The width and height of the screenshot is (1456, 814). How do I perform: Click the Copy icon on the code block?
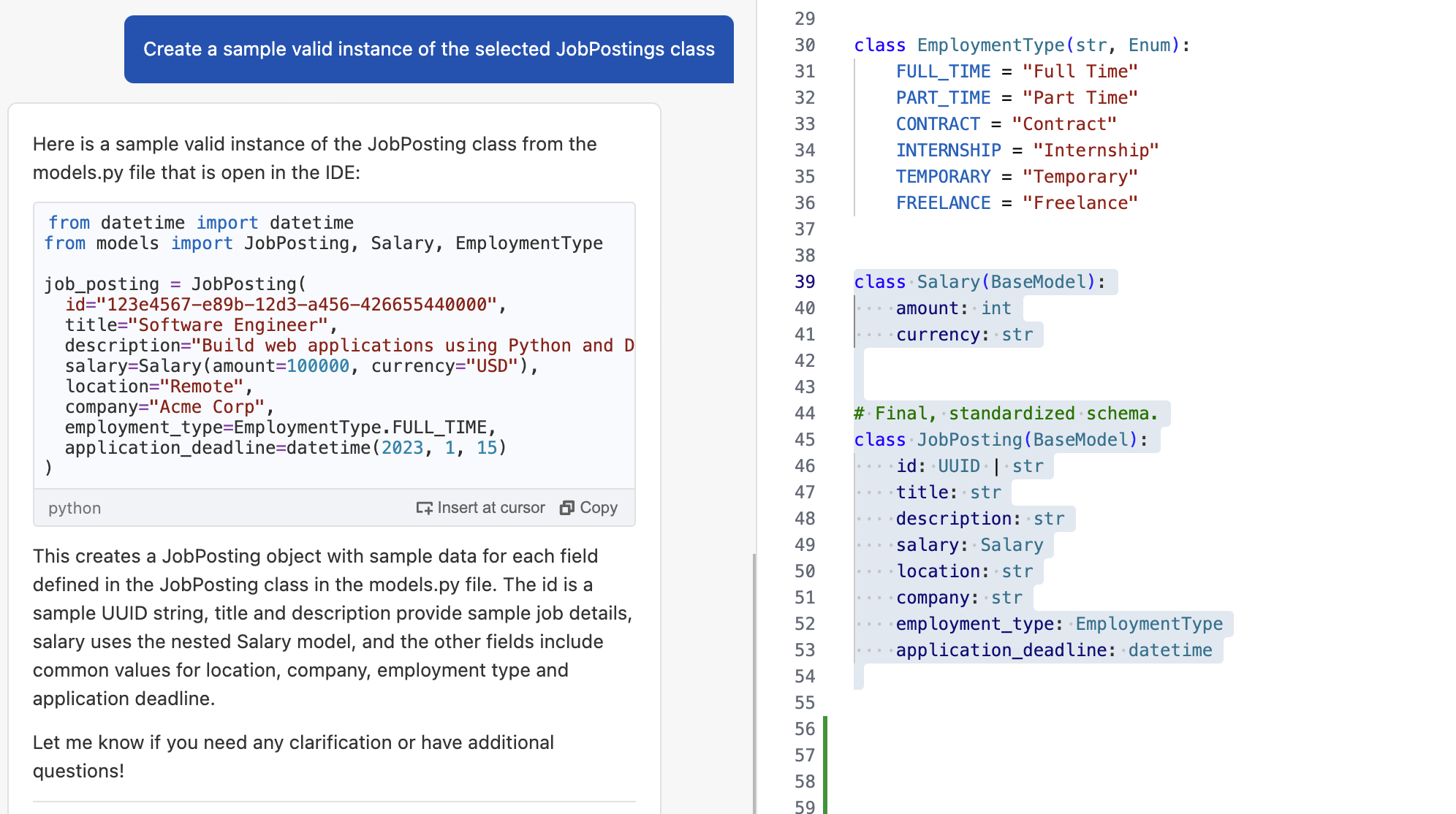coord(568,507)
